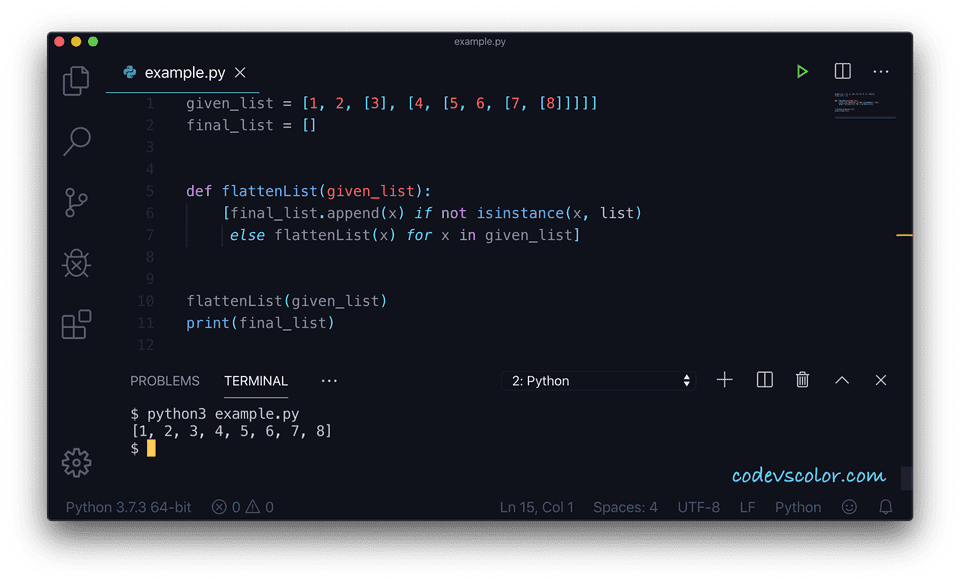Split the editor into two panes
This screenshot has height=583, width=960.
click(842, 71)
